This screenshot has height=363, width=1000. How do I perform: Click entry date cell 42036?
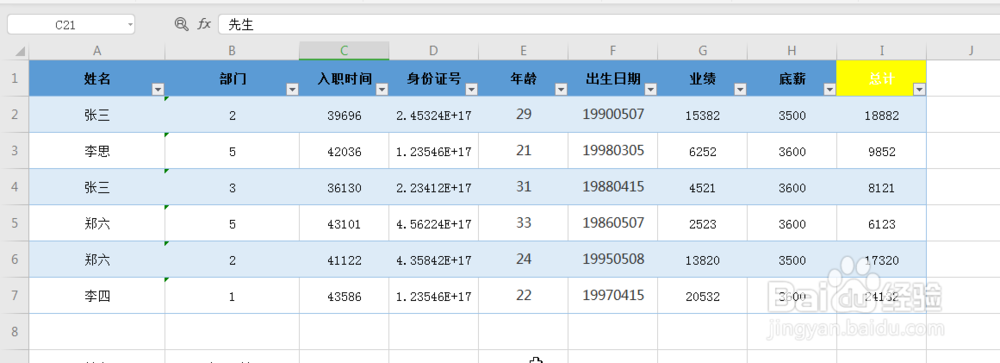click(x=344, y=151)
